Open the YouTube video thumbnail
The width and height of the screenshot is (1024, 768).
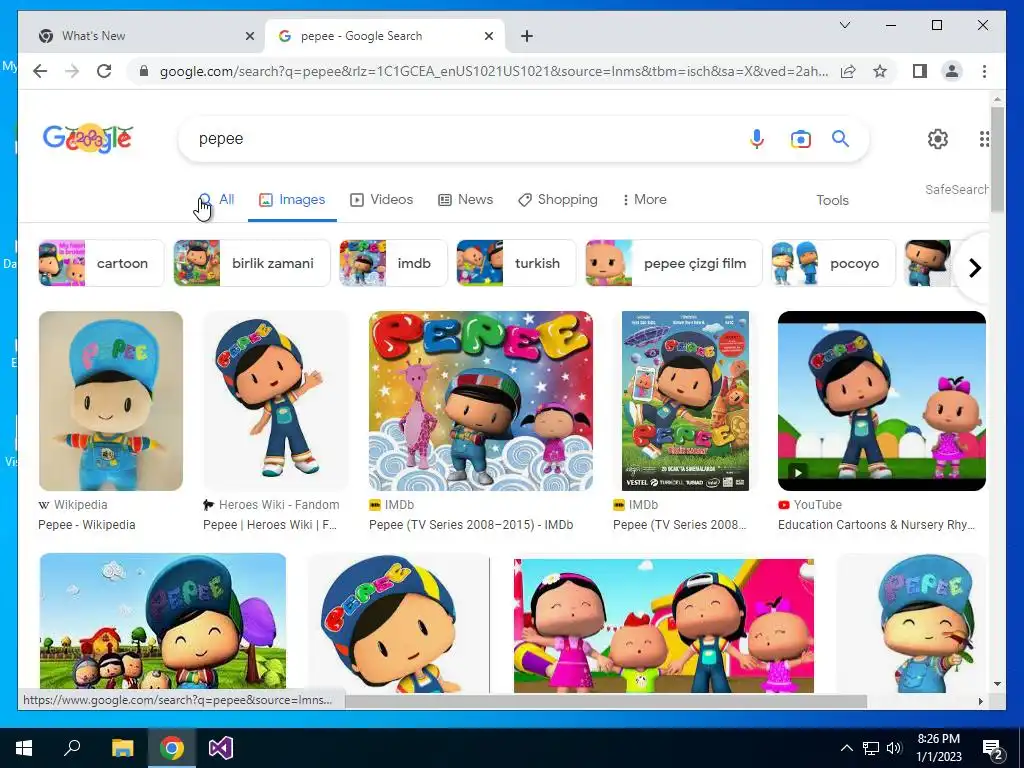pos(882,401)
